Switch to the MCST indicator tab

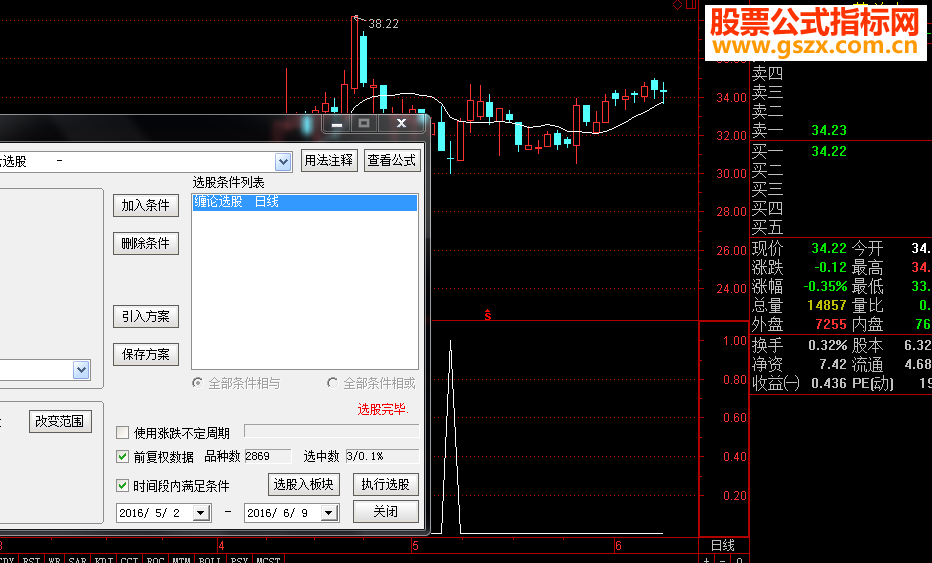click(268, 559)
